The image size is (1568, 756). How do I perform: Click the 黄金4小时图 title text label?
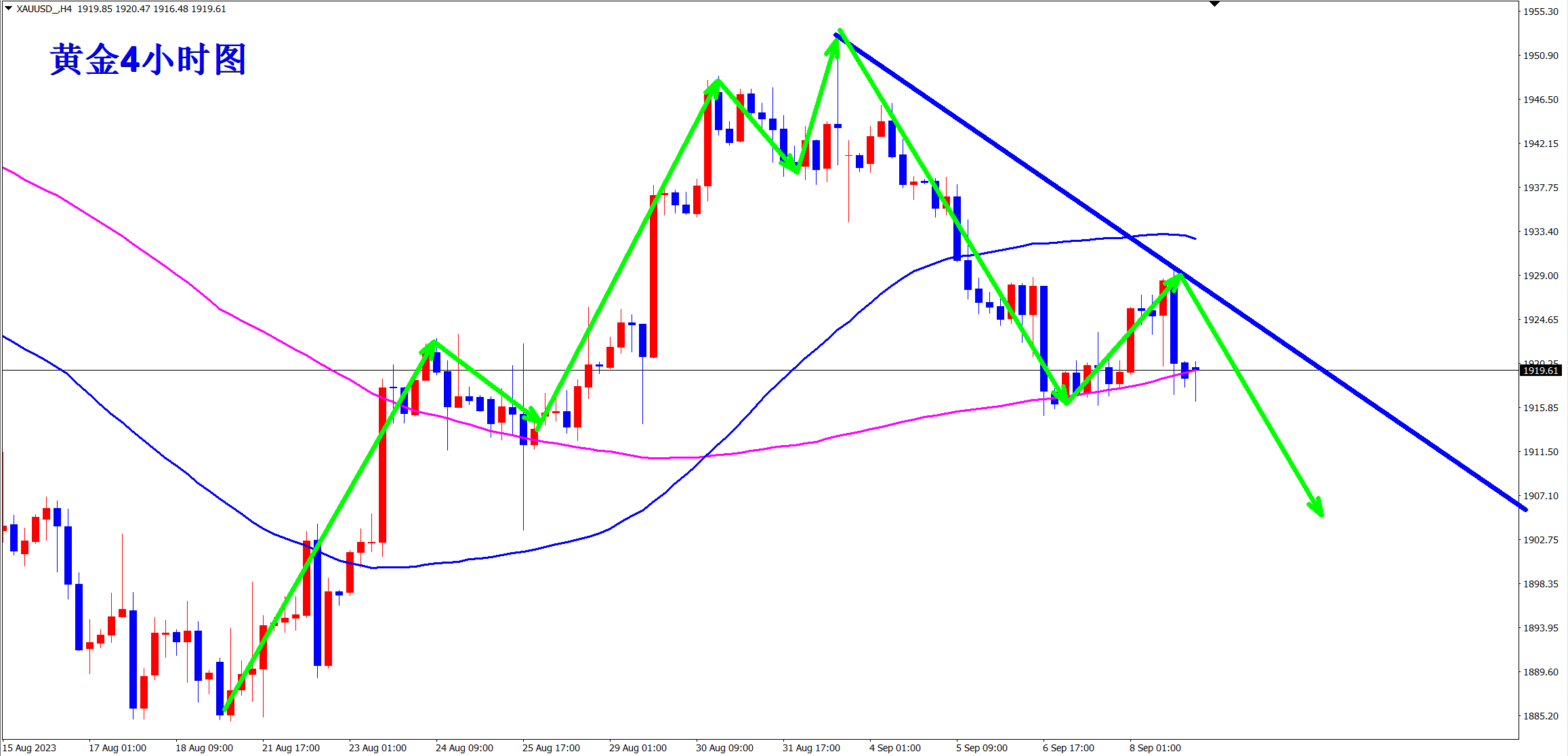(x=148, y=60)
